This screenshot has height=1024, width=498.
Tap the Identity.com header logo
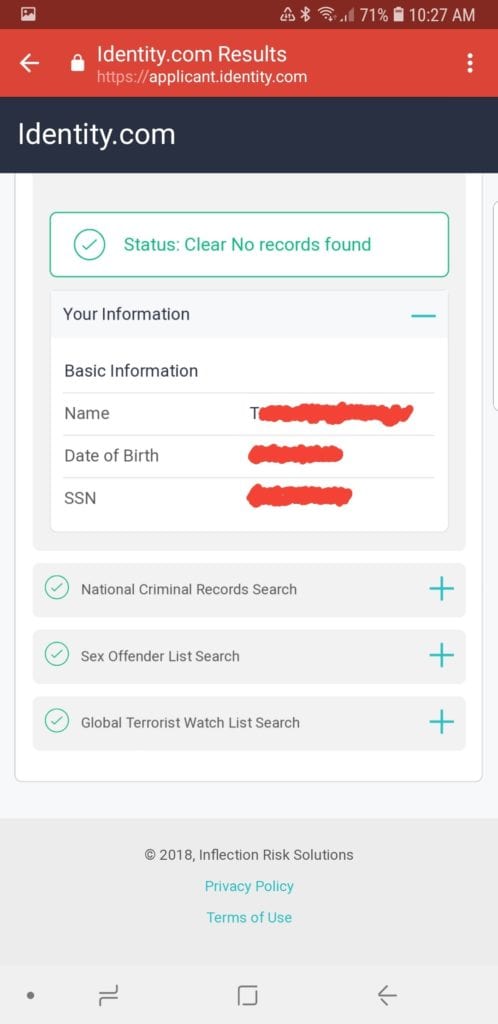[x=97, y=135]
